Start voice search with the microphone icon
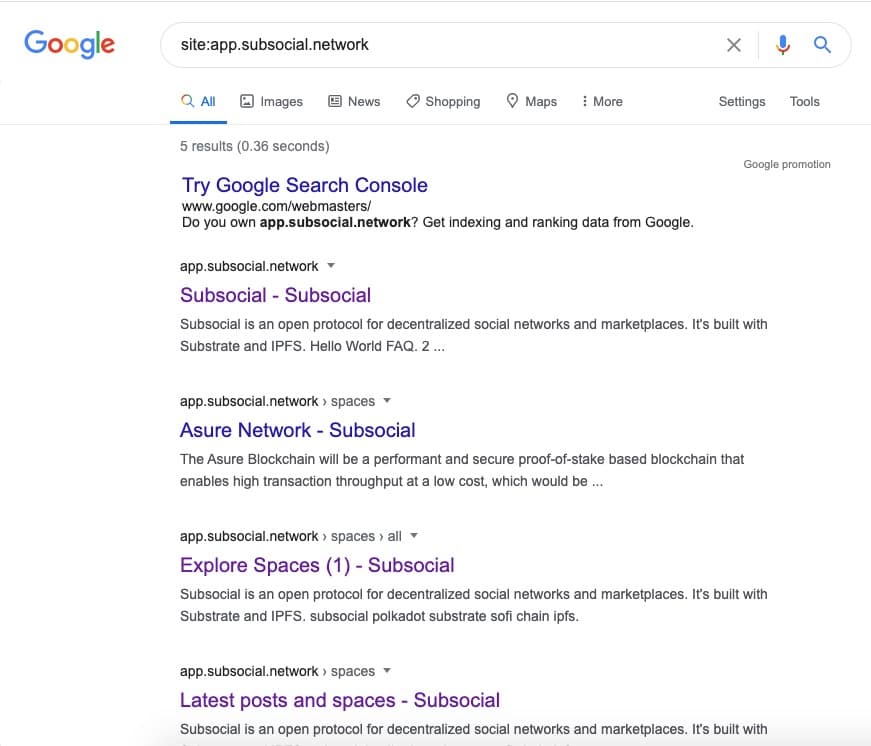The width and height of the screenshot is (871, 746). click(x=783, y=45)
